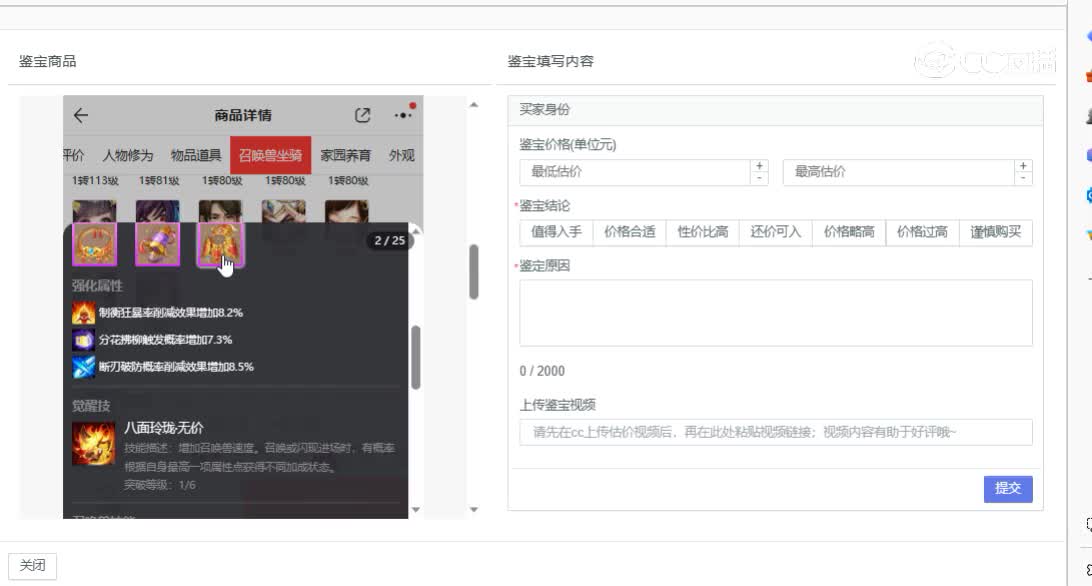Click the 关闭 button at bottom left
This screenshot has height=586, width=1092.
click(33, 565)
